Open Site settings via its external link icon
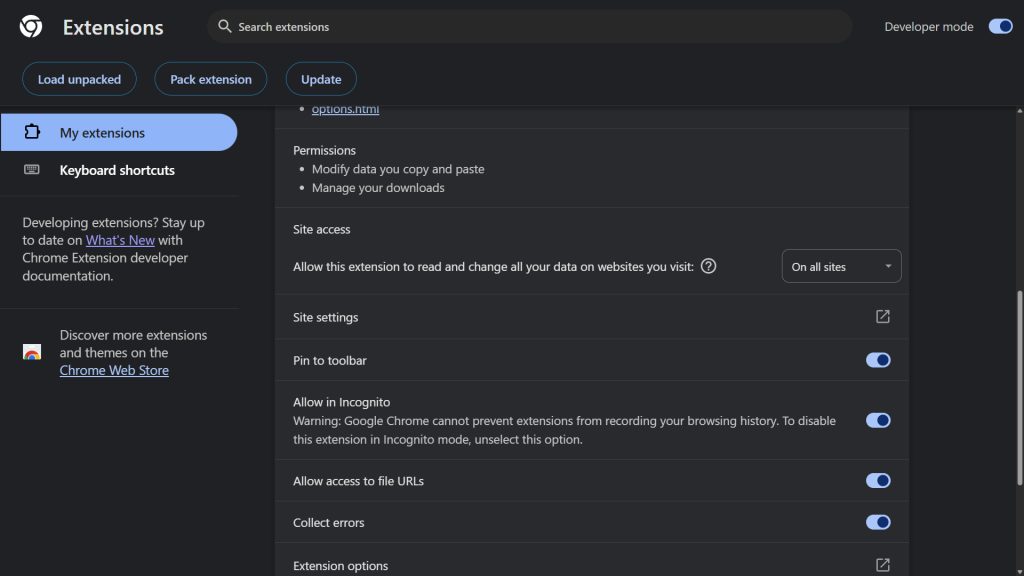 [881, 316]
